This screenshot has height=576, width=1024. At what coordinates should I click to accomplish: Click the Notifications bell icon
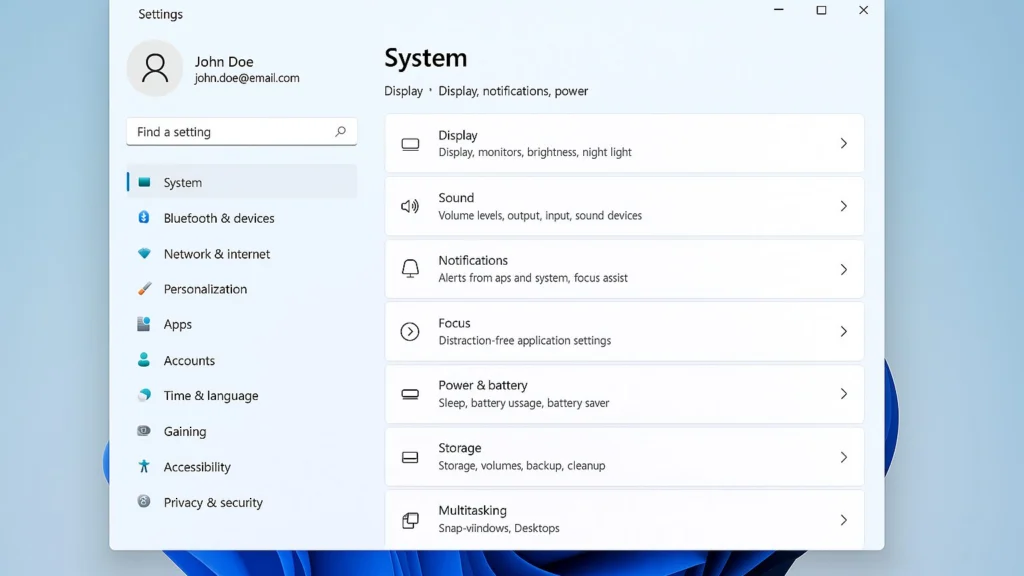tap(410, 269)
